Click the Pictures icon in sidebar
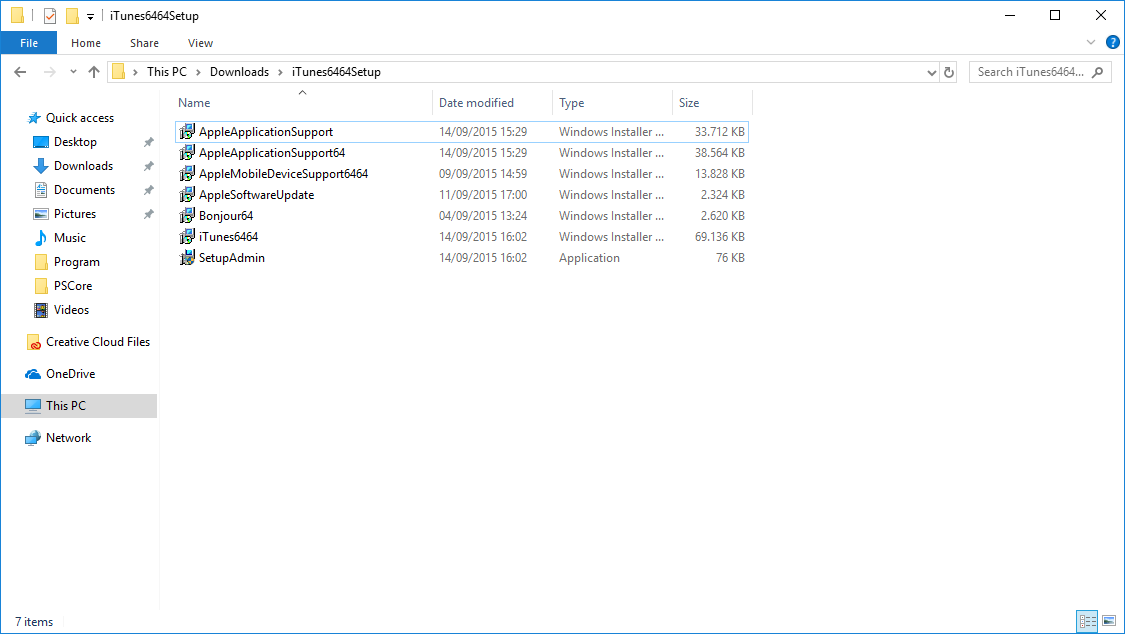 point(41,214)
